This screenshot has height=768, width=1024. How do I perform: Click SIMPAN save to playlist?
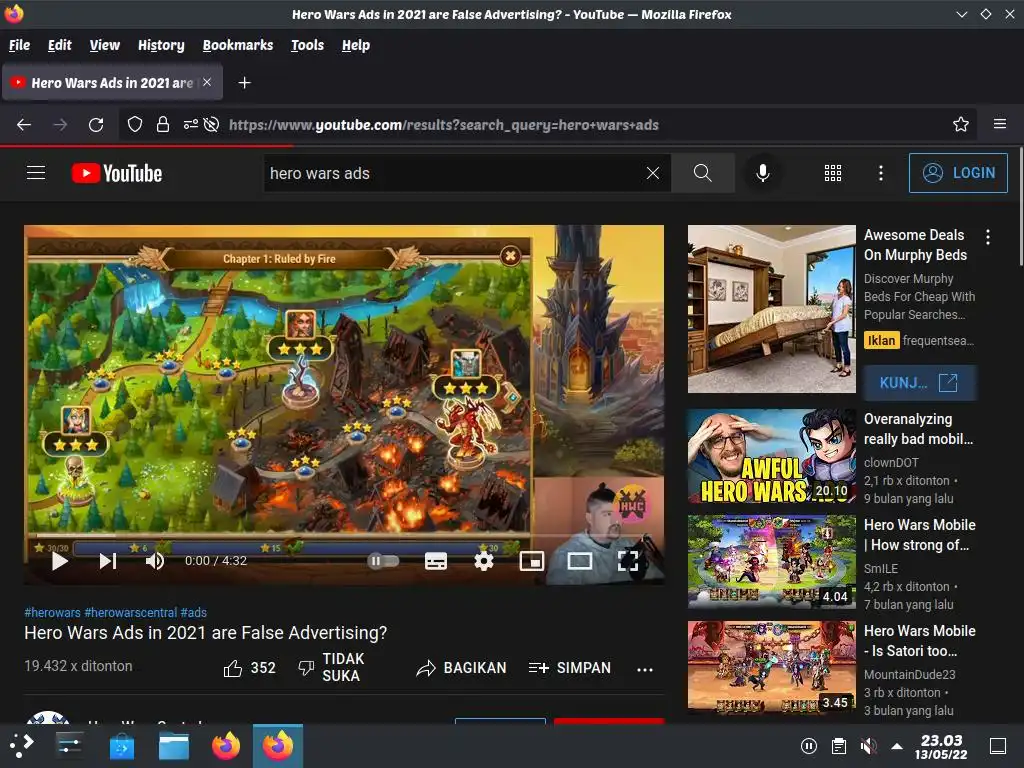(569, 668)
